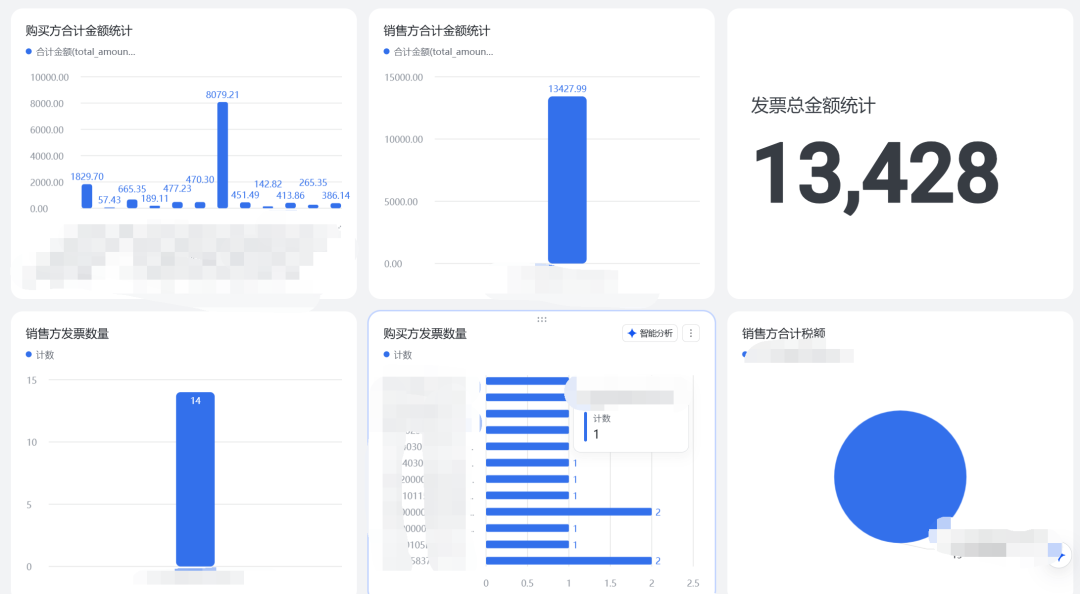Screen dimensions: 1080x594
Task: Click the 265.35 data label
Action: pos(313,183)
